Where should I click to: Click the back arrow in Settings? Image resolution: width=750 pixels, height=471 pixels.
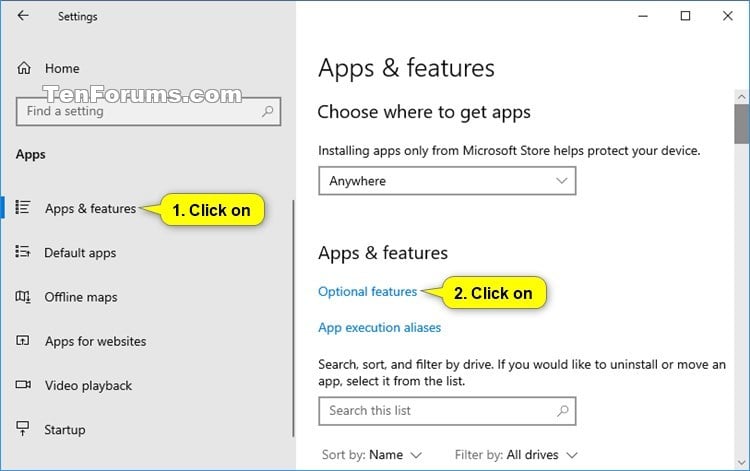(x=23, y=16)
